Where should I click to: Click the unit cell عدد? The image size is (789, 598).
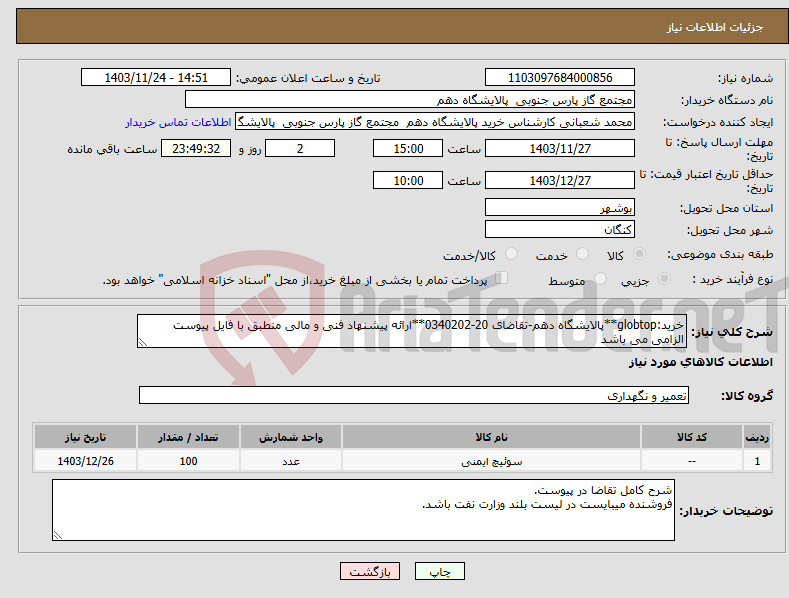point(291,461)
